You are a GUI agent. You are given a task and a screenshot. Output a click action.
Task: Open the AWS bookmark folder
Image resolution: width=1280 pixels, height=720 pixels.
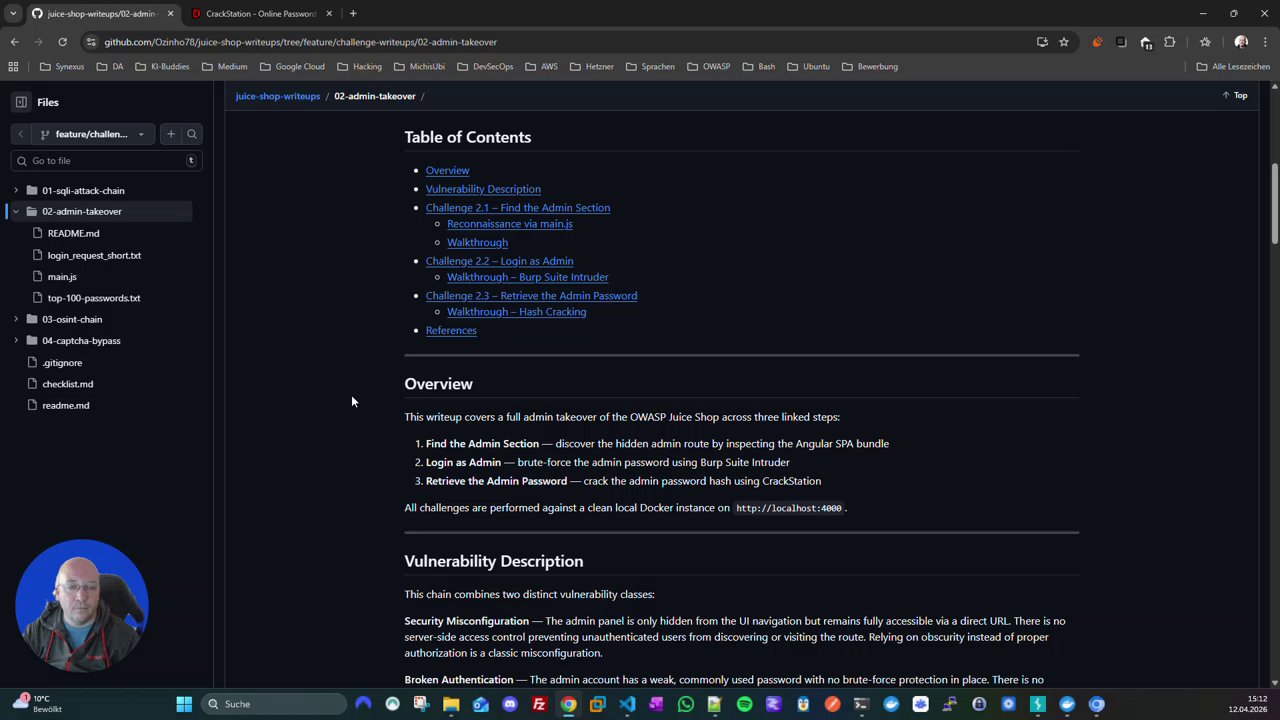pyautogui.click(x=541, y=67)
